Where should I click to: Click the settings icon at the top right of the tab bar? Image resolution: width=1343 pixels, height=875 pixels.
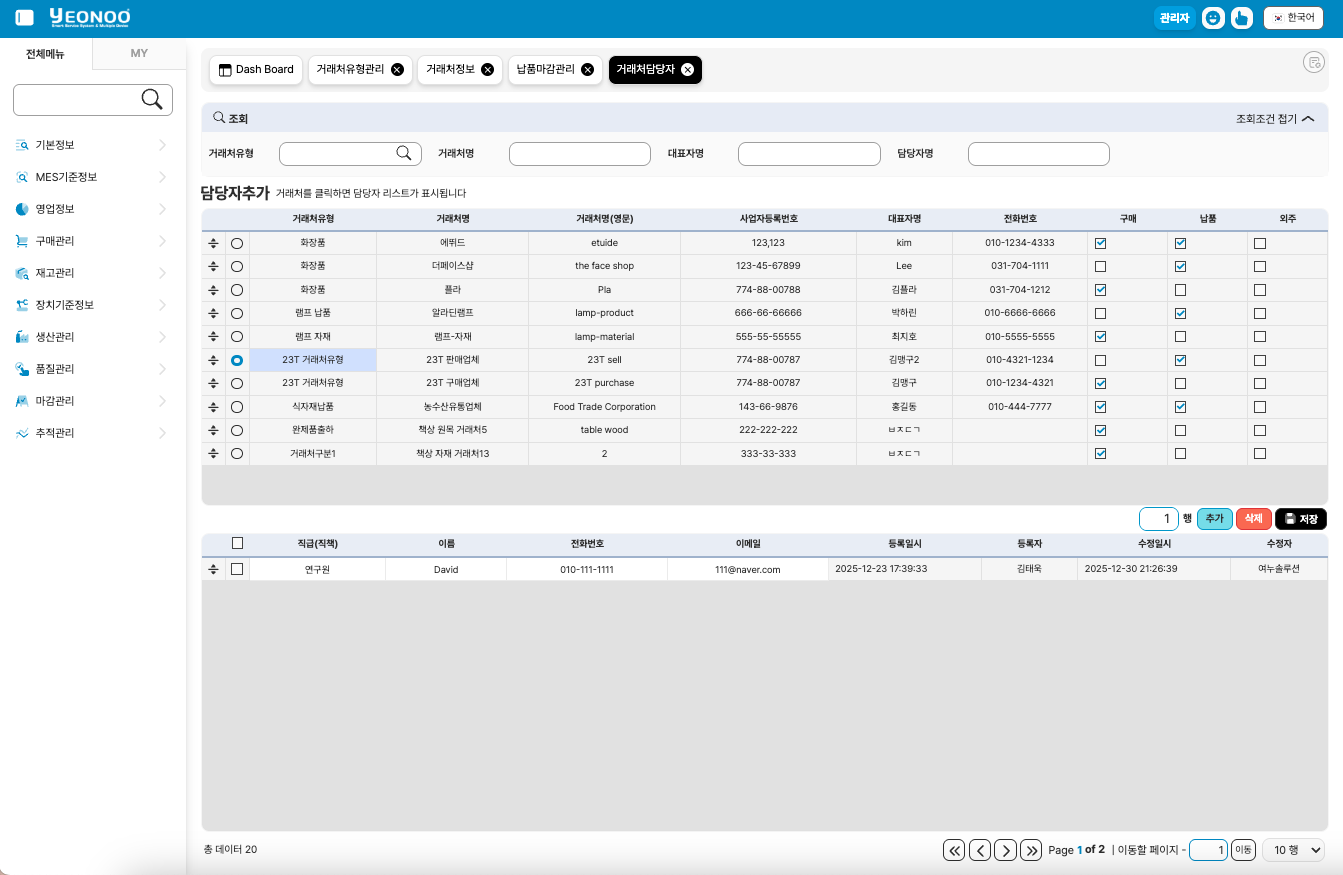[x=1313, y=62]
